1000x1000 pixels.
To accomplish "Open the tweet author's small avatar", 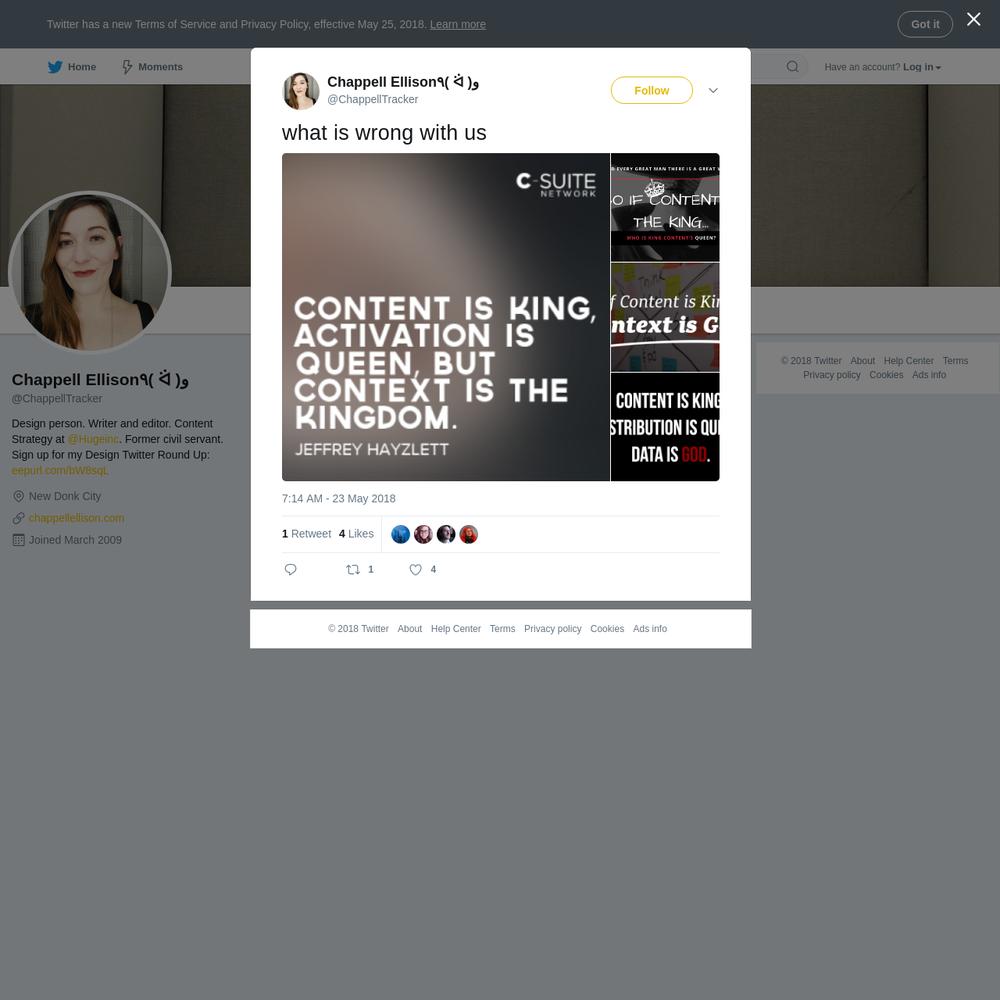I will click(x=301, y=91).
